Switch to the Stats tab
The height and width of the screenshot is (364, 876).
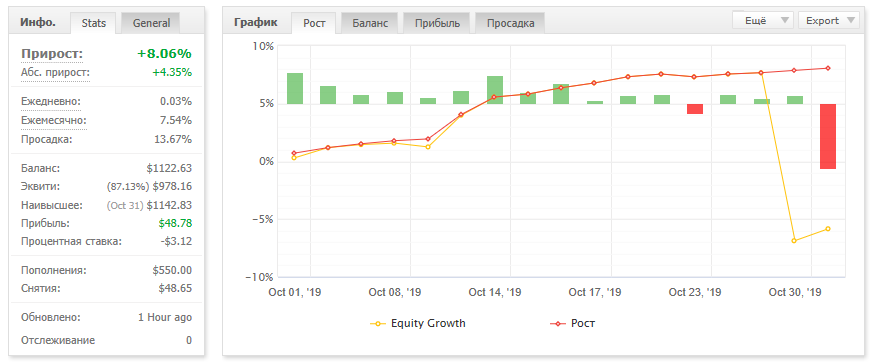coord(94,23)
